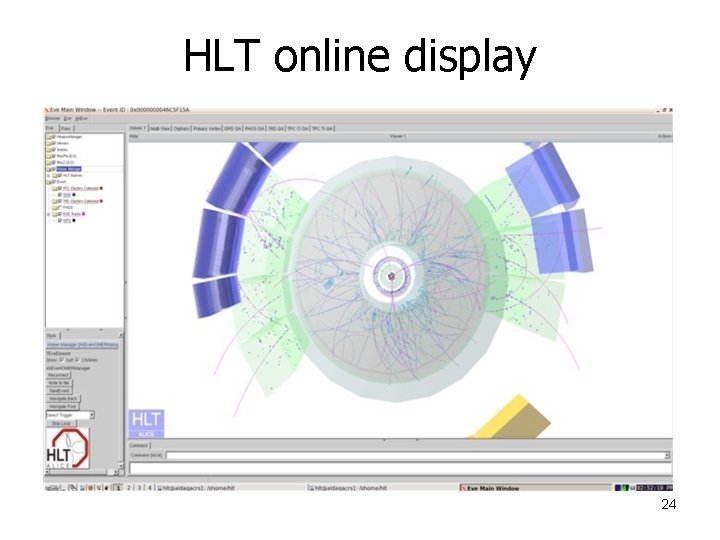
Task: Open Actions menu on viewer toolbar
Action: 664,136
